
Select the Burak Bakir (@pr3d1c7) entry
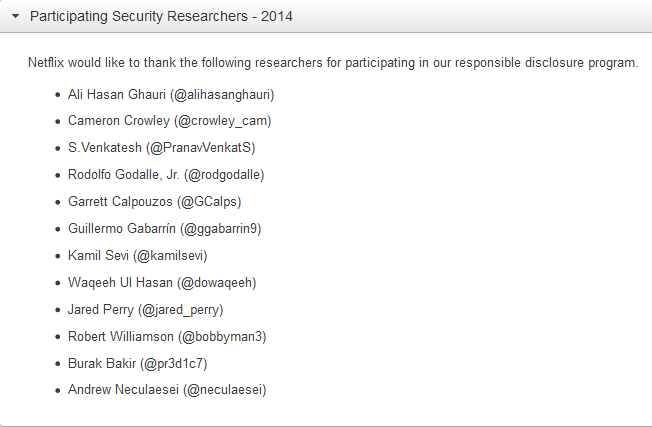138,364
